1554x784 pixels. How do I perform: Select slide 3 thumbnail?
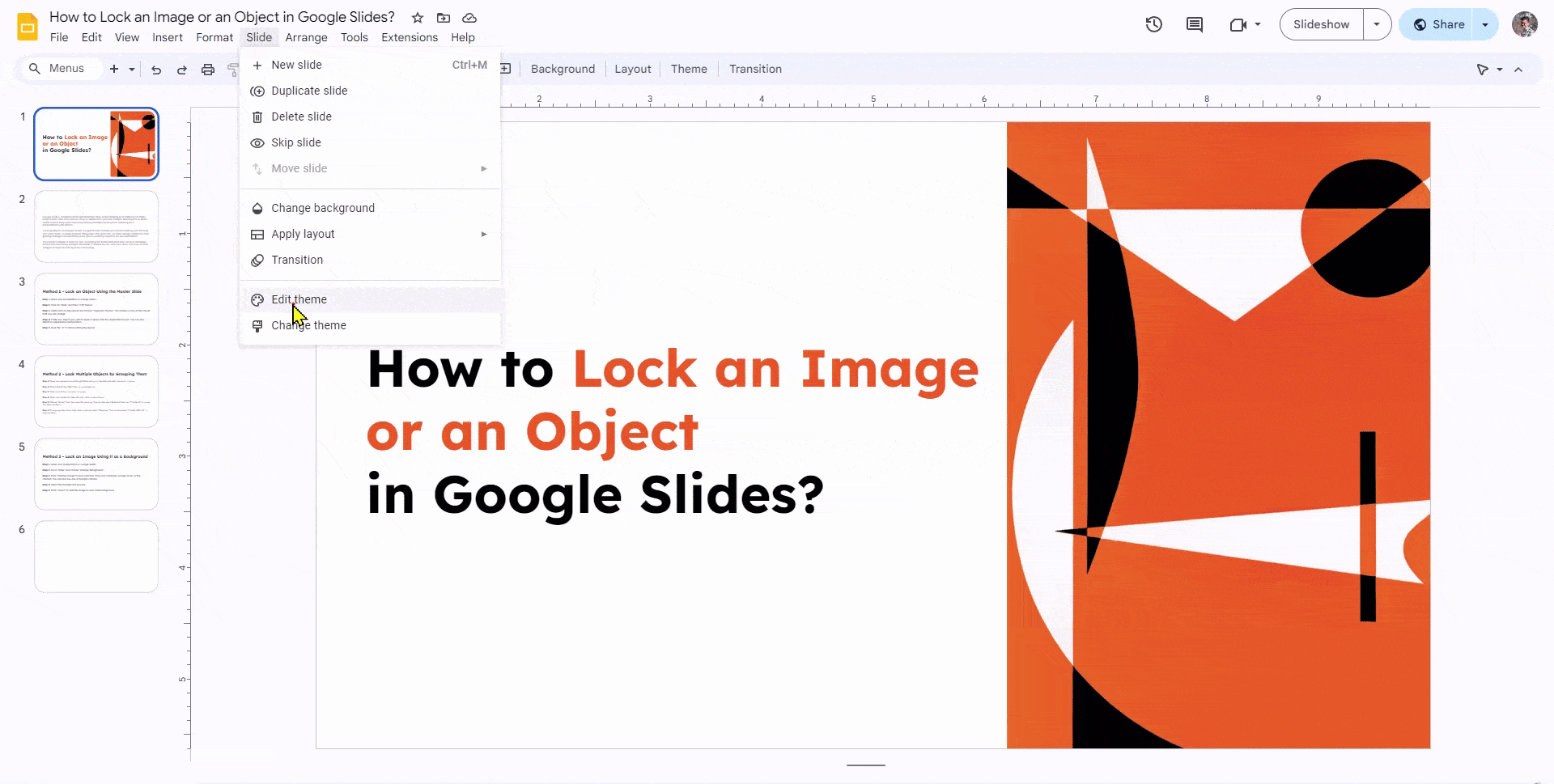click(x=96, y=309)
